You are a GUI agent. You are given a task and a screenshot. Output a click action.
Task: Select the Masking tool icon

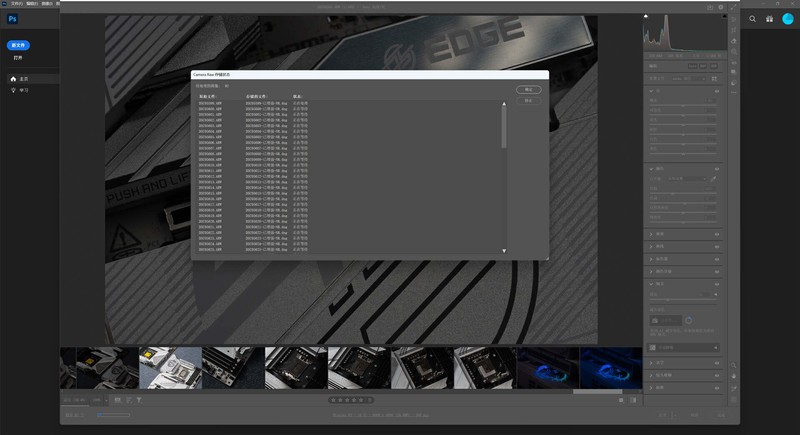[x=734, y=52]
